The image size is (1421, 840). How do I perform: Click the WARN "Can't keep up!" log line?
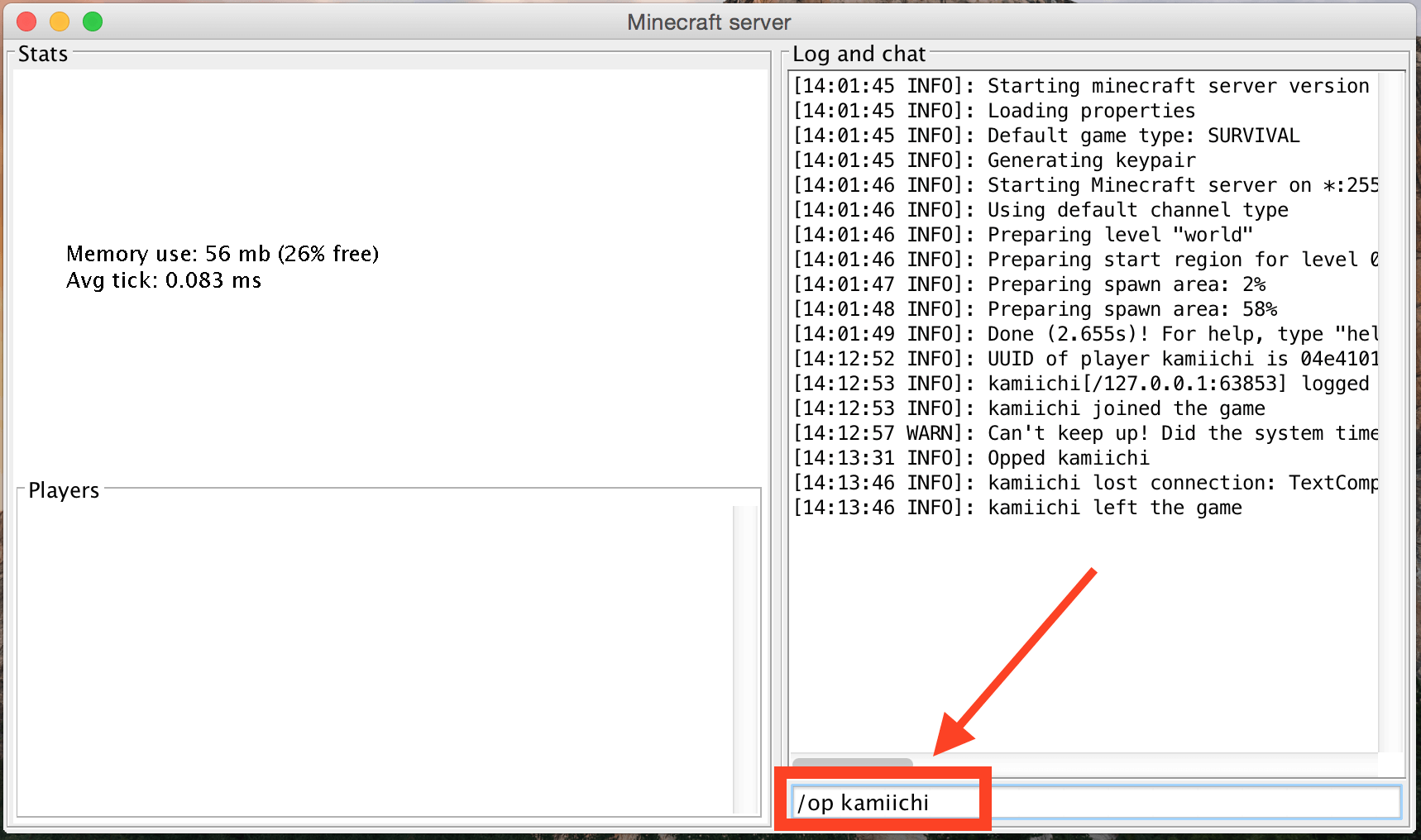coord(1084,433)
